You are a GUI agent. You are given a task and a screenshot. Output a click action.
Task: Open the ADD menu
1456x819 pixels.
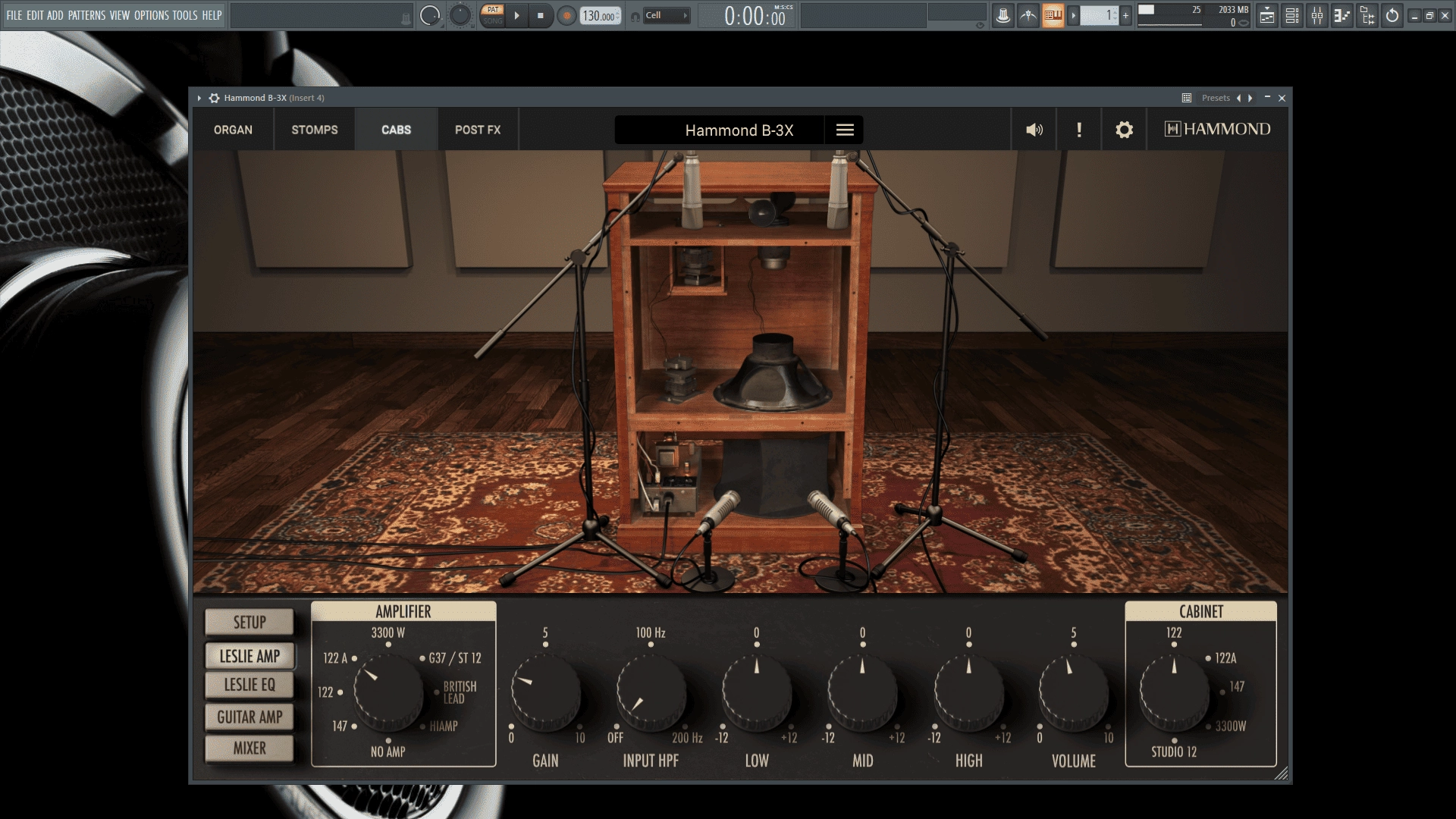[55, 15]
